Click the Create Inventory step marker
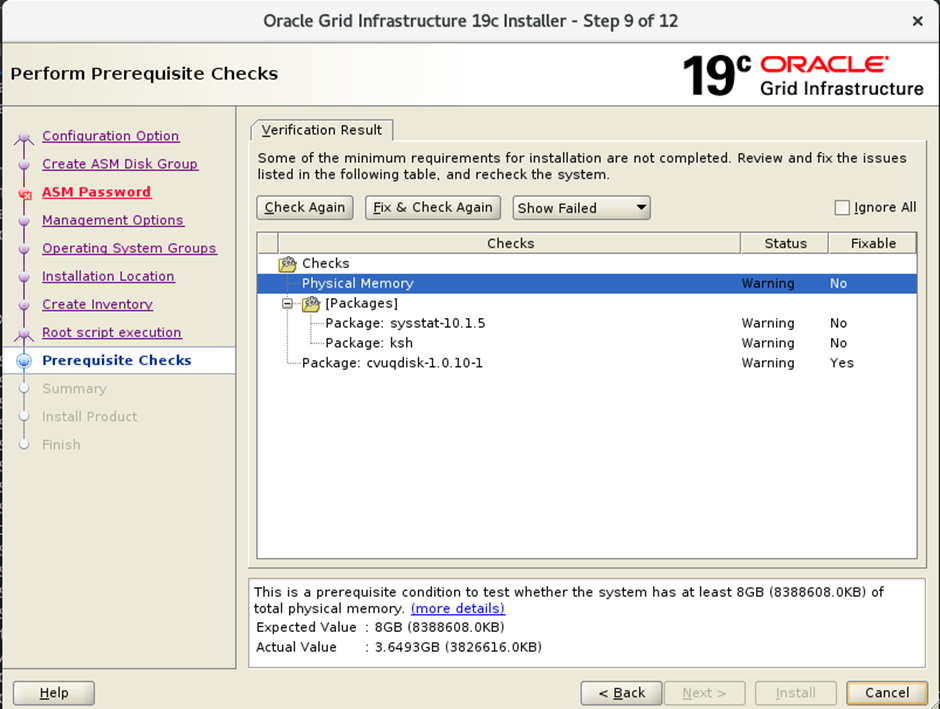This screenshot has height=709, width=940. (x=24, y=305)
